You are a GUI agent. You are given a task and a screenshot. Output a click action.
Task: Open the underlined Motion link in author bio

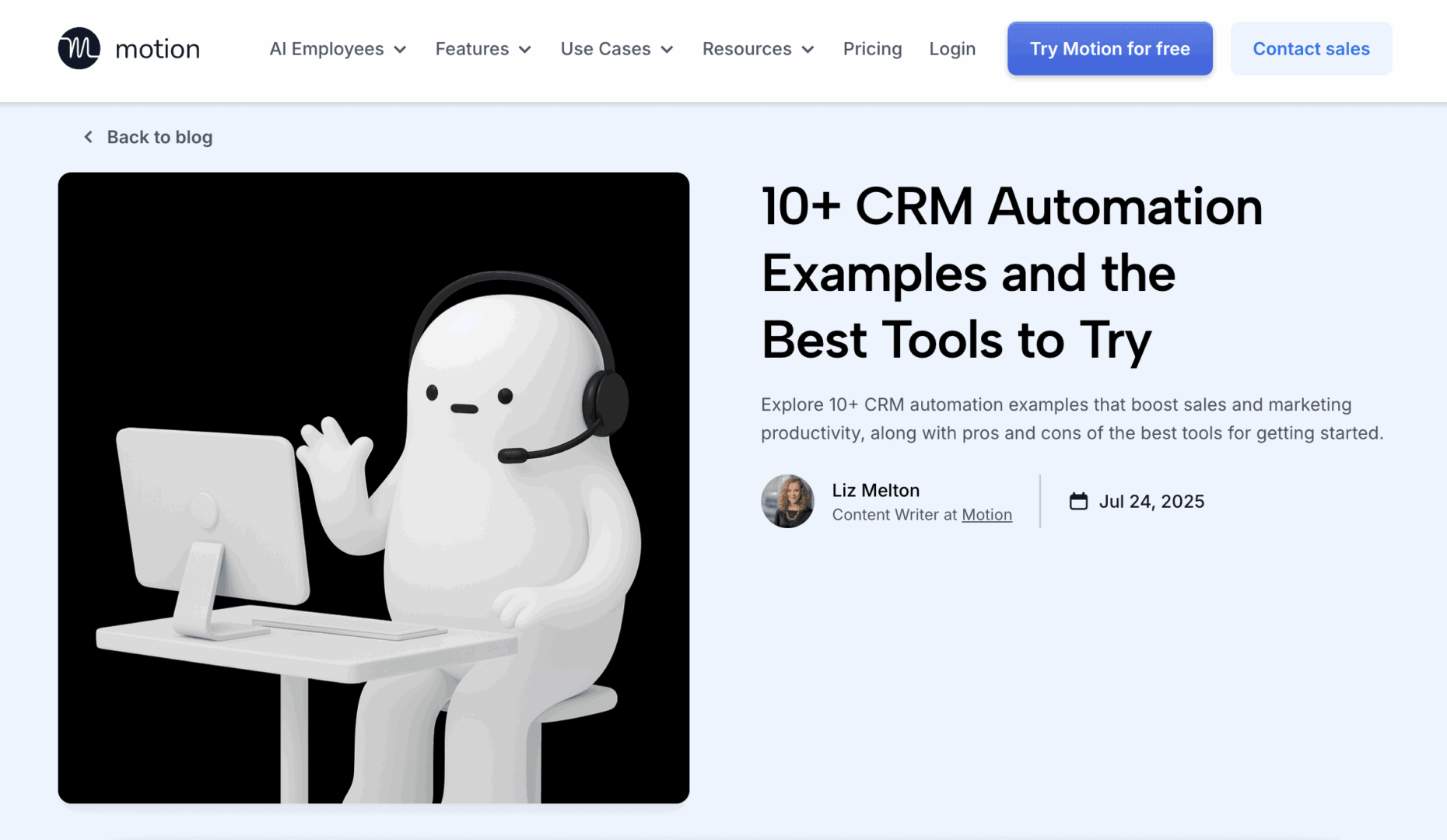pos(986,515)
